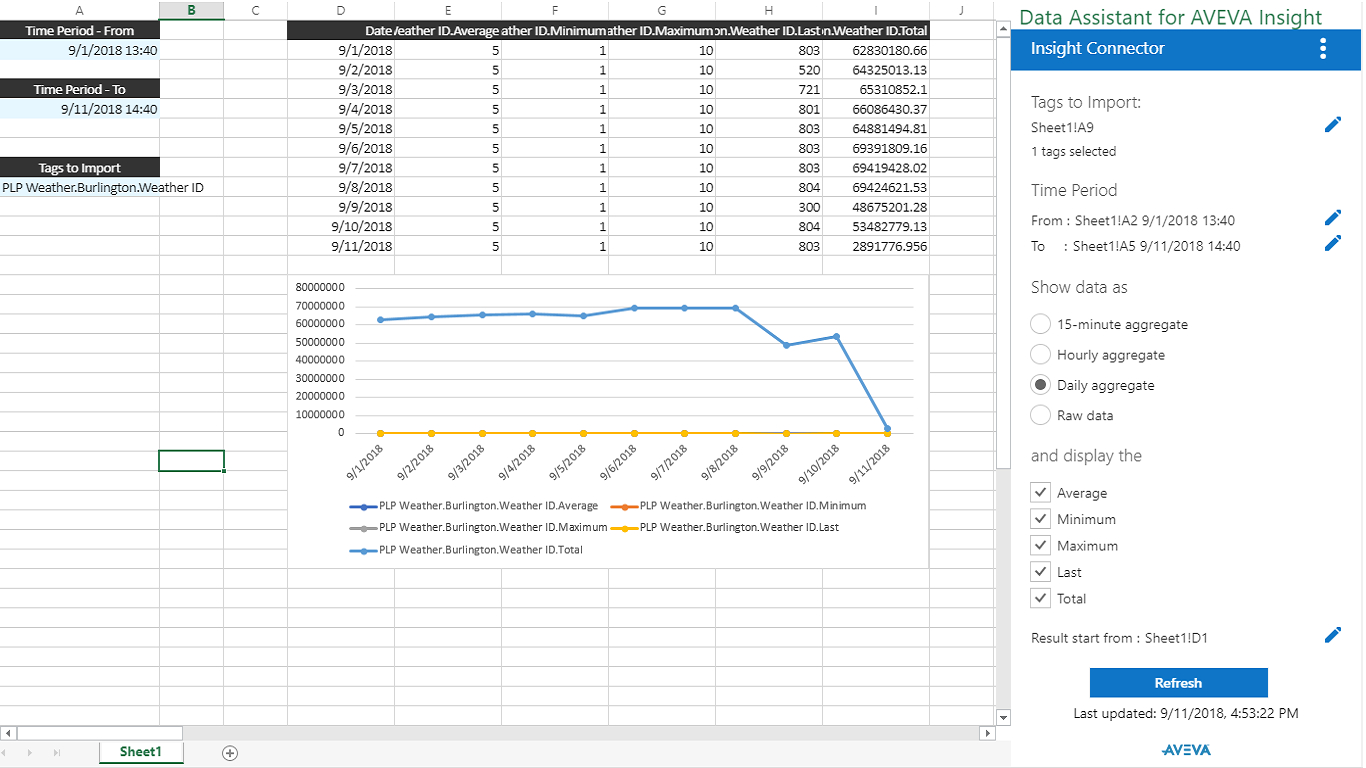Image resolution: width=1366 pixels, height=768 pixels.
Task: Uncheck the Total checkbox
Action: pyautogui.click(x=1040, y=598)
